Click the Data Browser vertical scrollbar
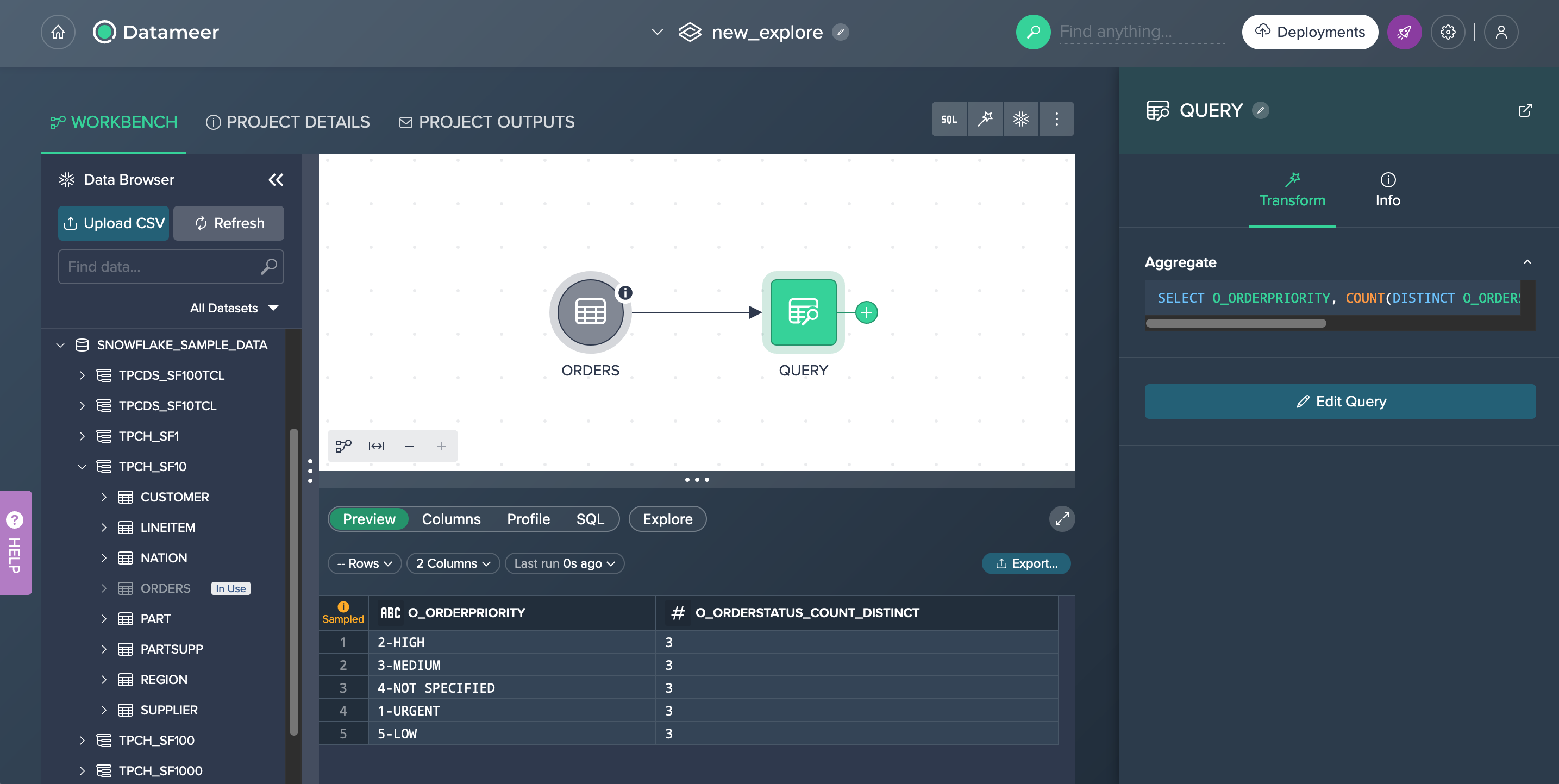1559x784 pixels. coord(293,581)
